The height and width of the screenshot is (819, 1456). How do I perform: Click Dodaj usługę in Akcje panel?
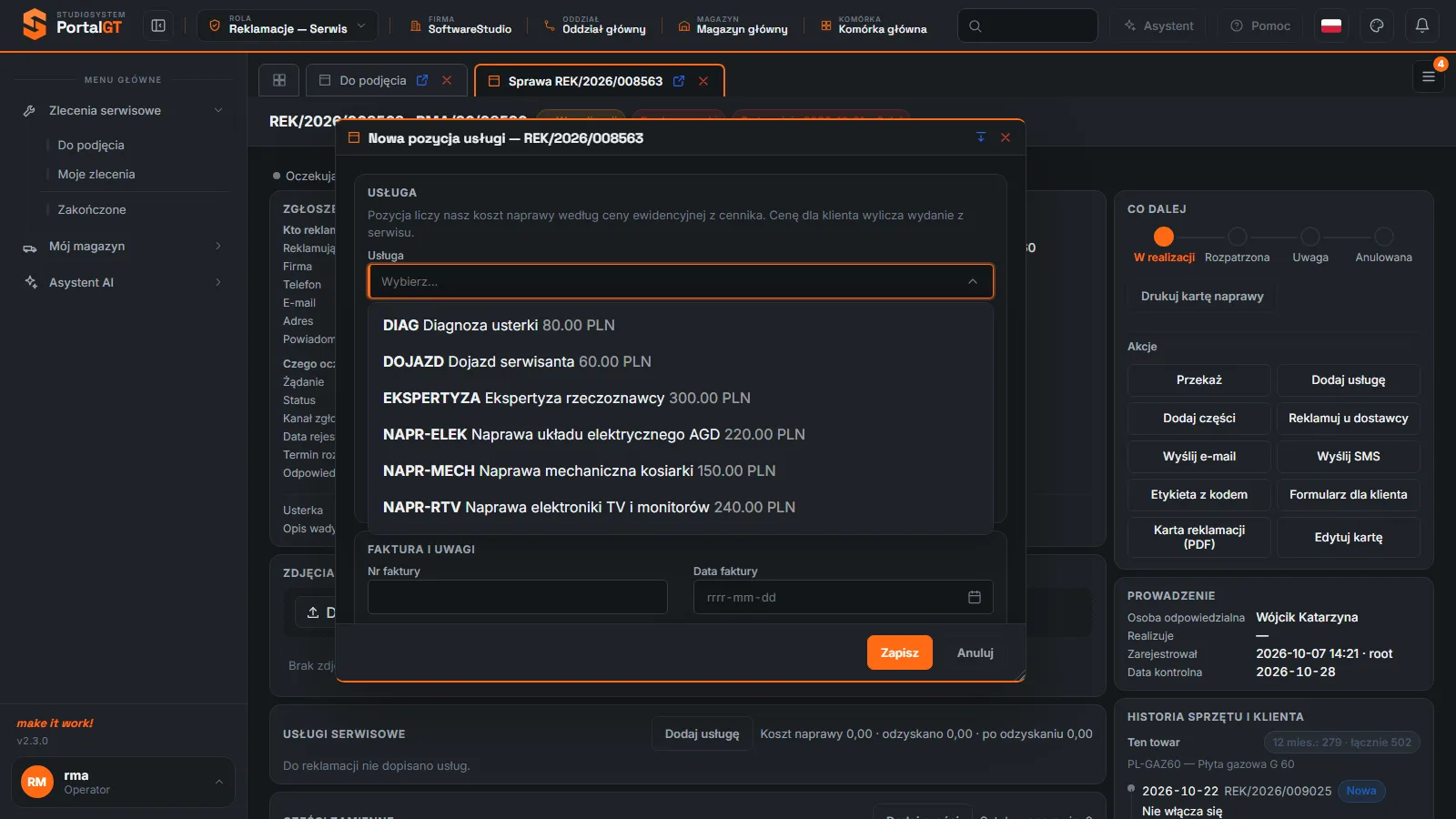tap(1349, 379)
